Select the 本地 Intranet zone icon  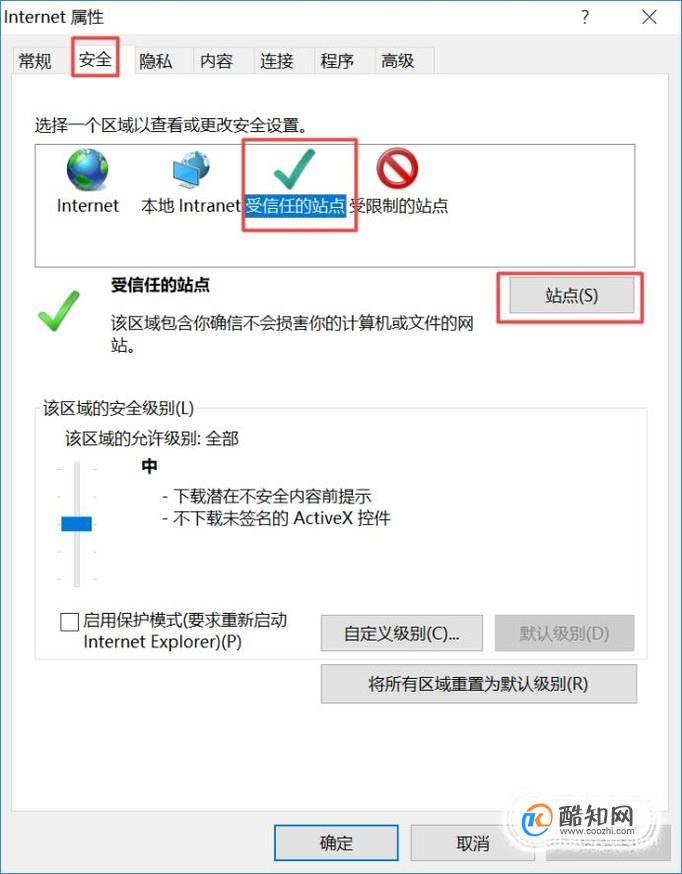[x=191, y=170]
